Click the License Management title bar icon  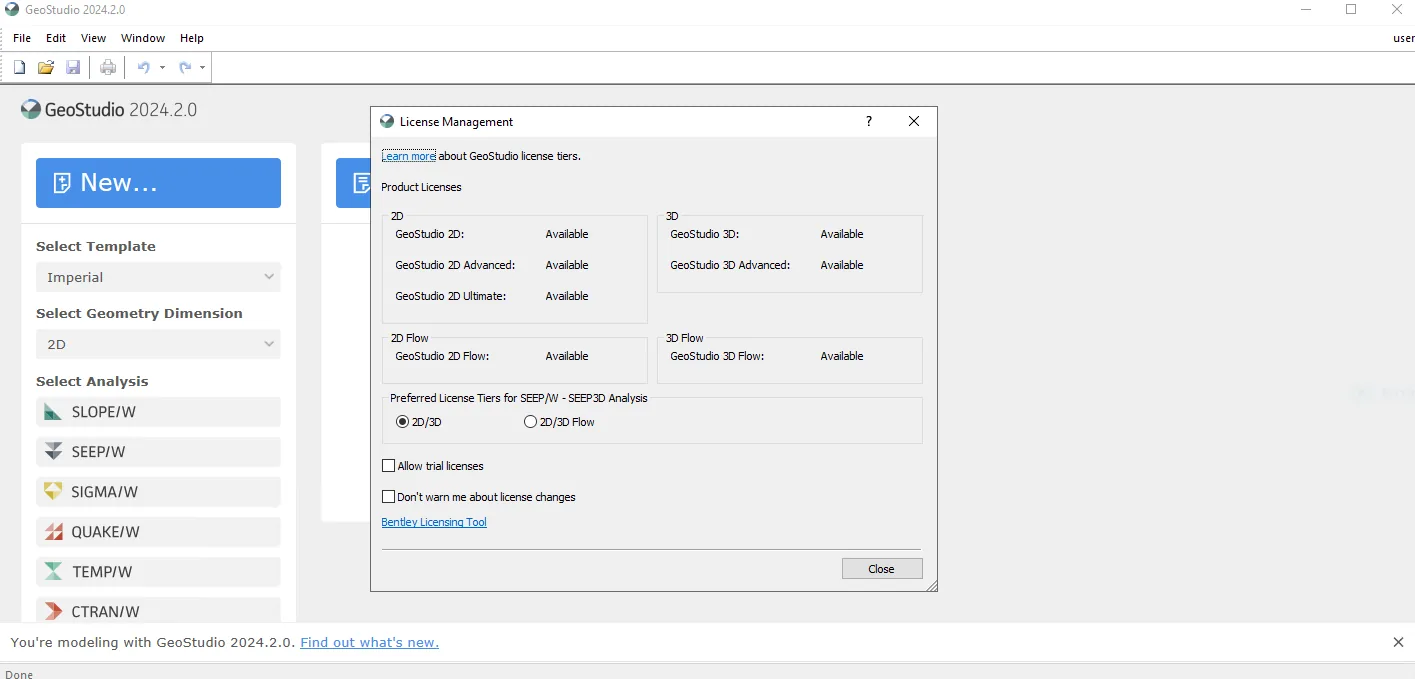[x=387, y=121]
